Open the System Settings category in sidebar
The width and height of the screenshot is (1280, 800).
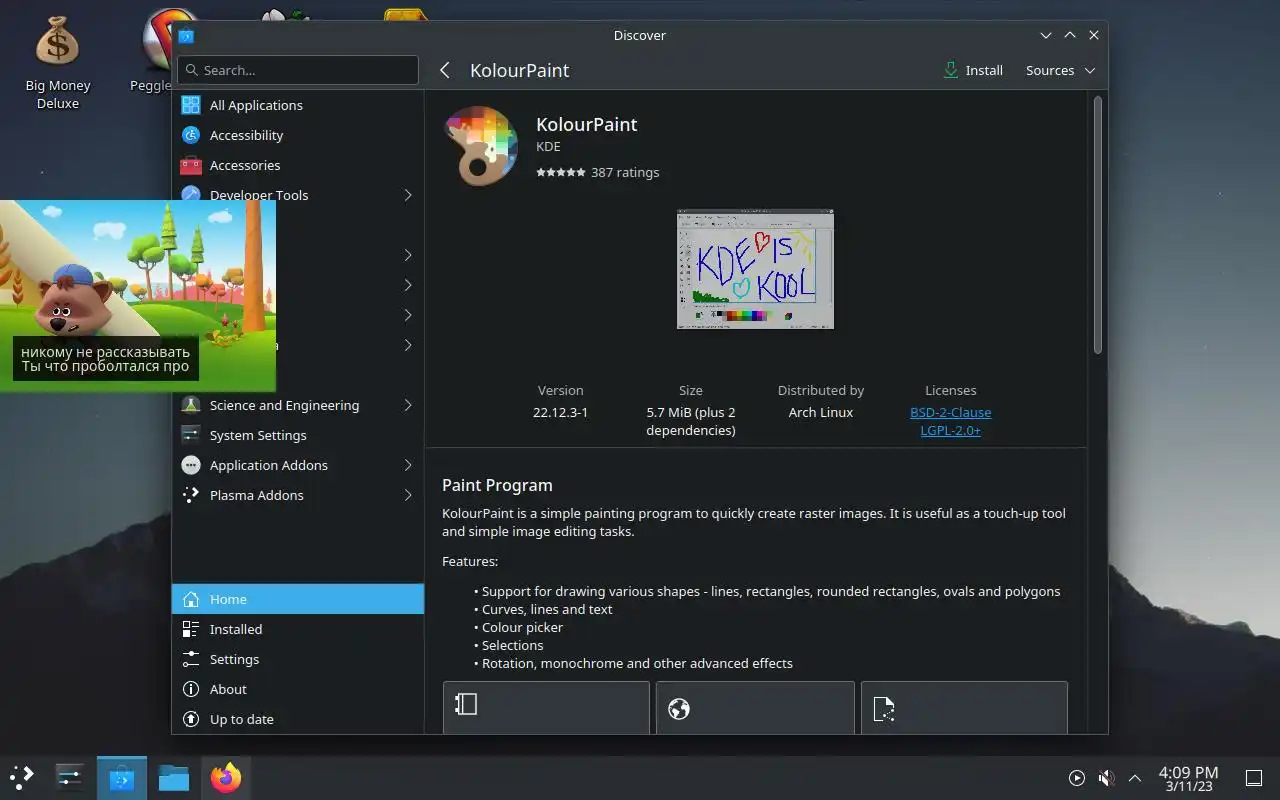tap(298, 435)
